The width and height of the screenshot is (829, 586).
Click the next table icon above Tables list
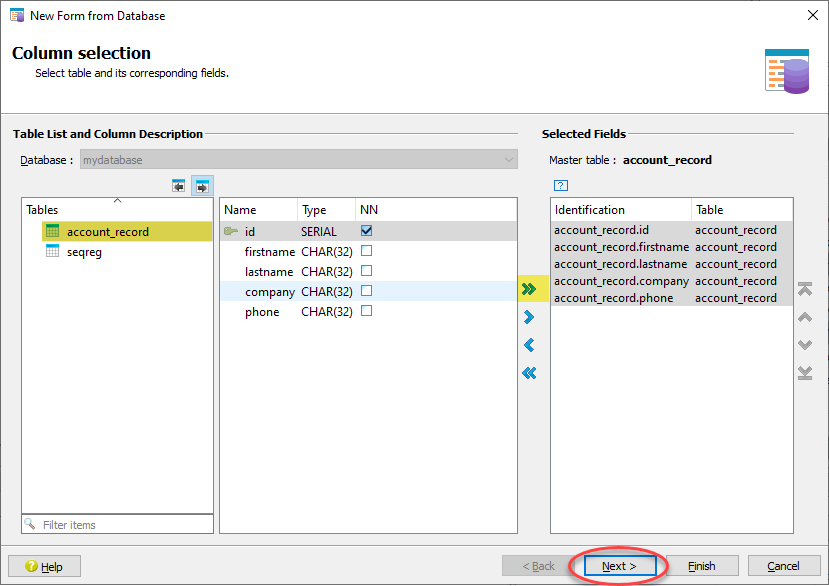(x=200, y=185)
